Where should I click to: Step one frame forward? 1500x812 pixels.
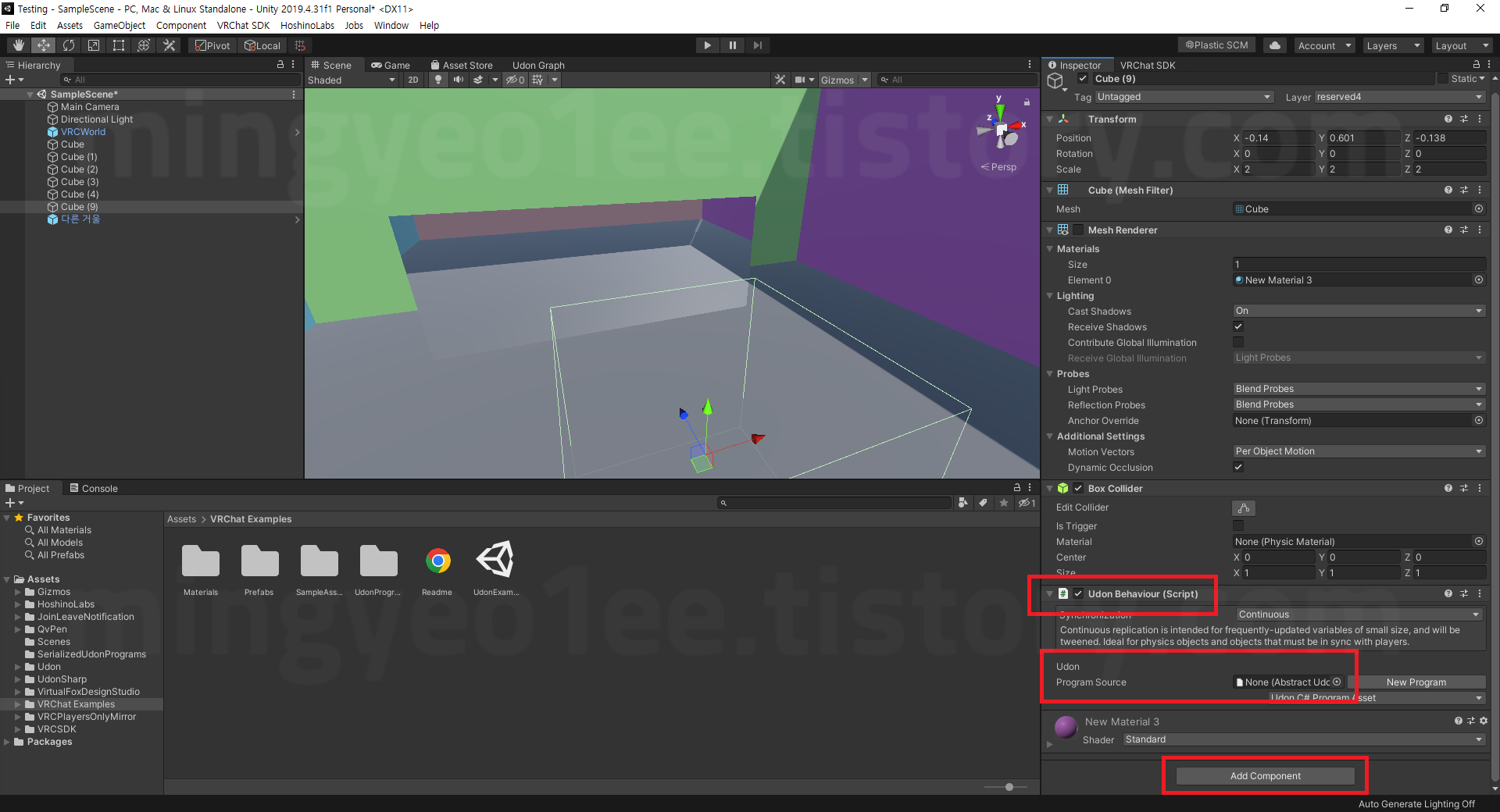[757, 45]
